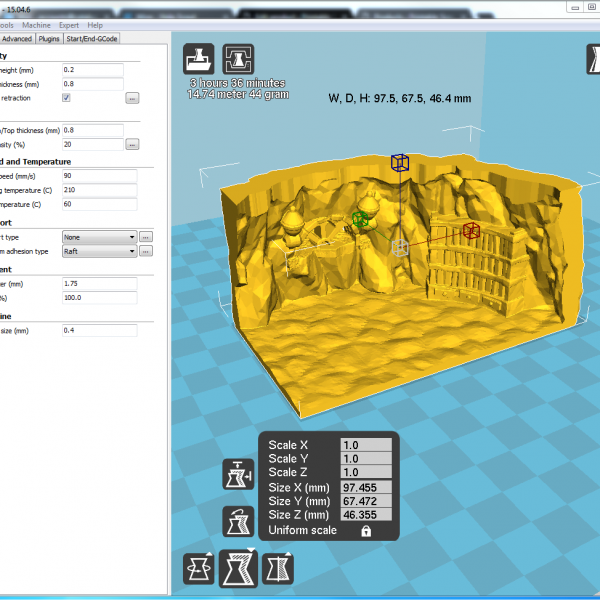Viewport: 600px width, 600px height.
Task: Click the shell thickness field 0.8
Action: click(x=93, y=84)
